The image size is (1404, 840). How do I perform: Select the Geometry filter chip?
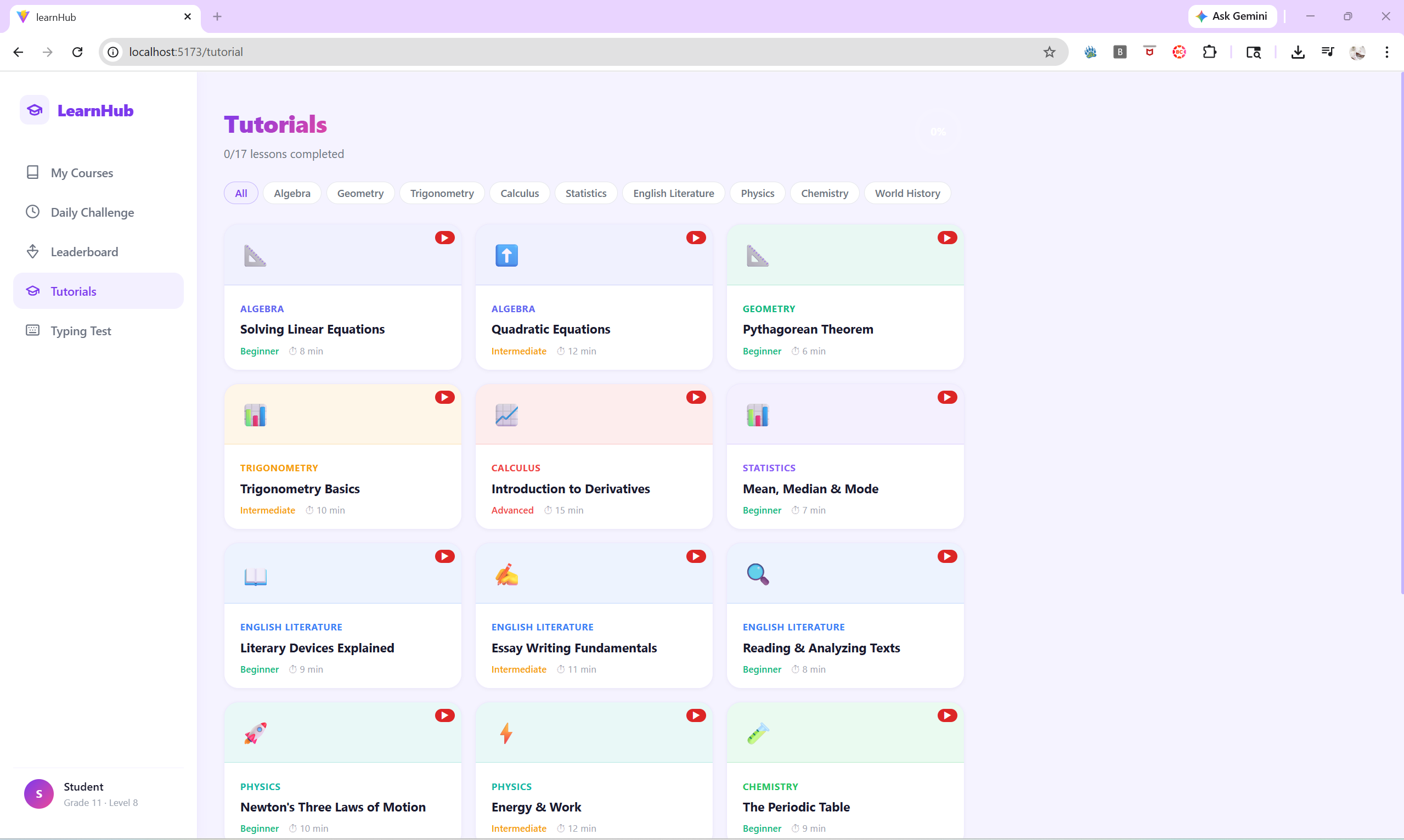pos(360,193)
